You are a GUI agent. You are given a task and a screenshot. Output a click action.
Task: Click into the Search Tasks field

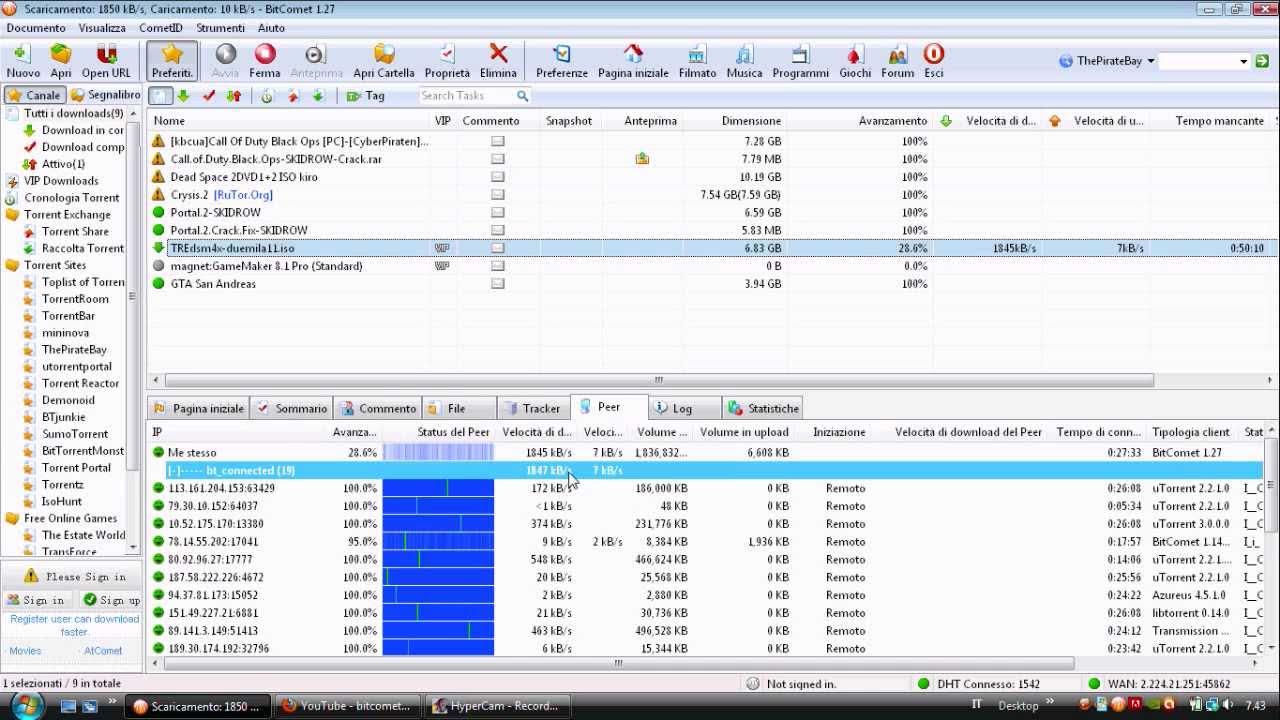pos(466,96)
